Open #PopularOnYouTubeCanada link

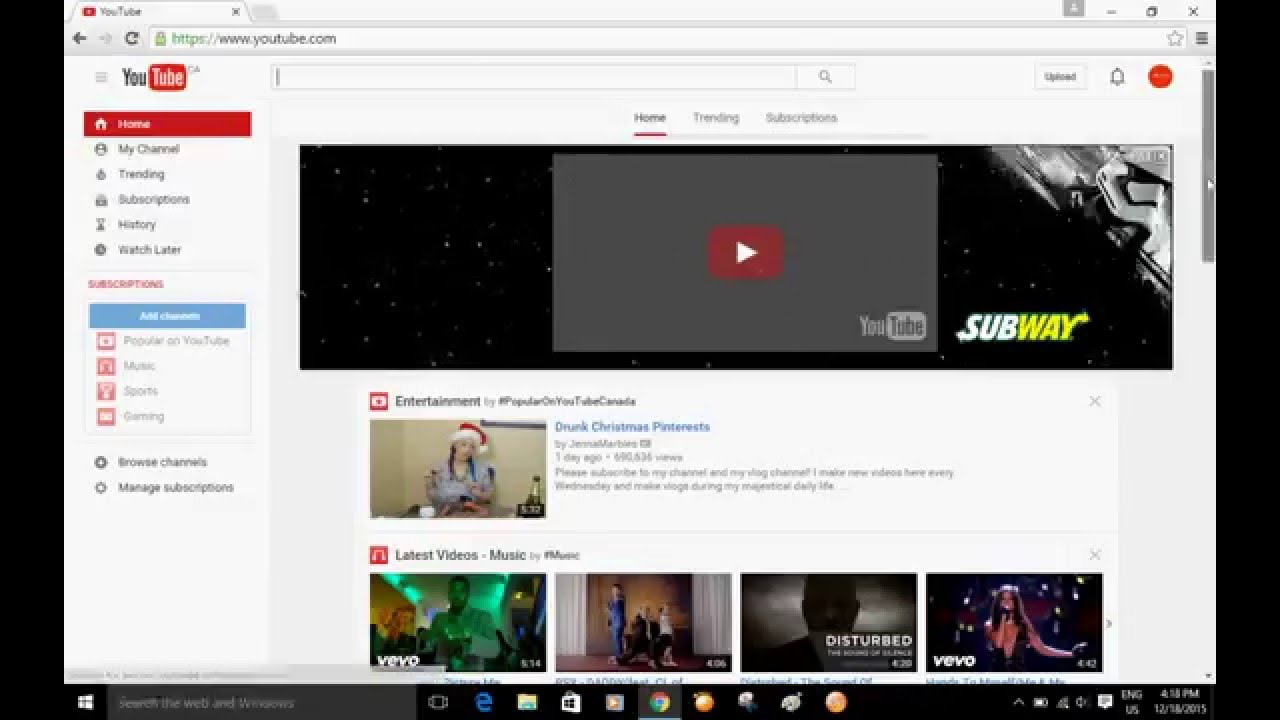click(x=567, y=401)
